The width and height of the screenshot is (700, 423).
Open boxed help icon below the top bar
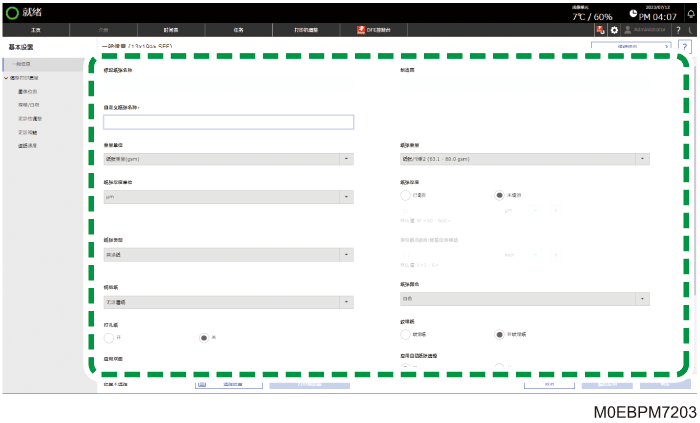coord(684,46)
